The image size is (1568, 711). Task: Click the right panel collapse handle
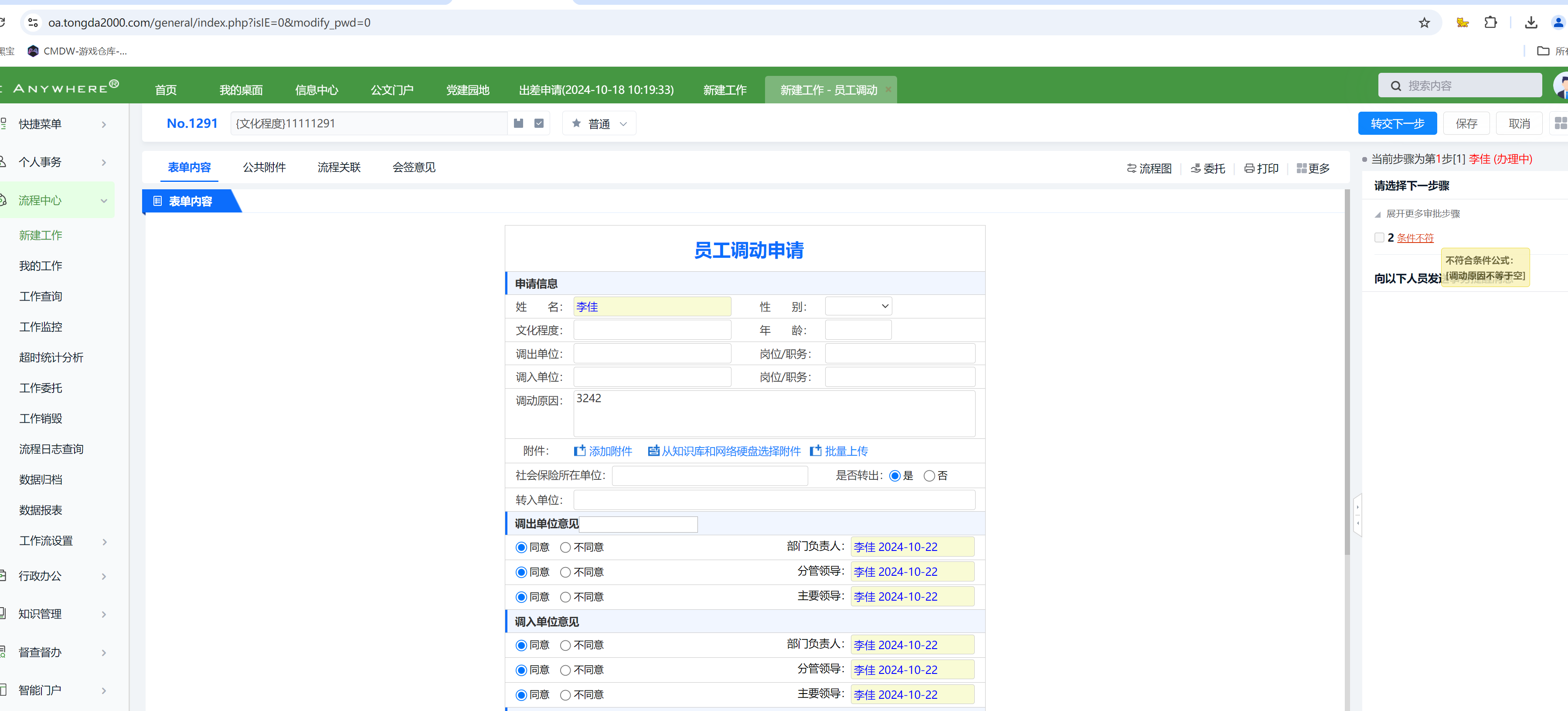[1357, 515]
